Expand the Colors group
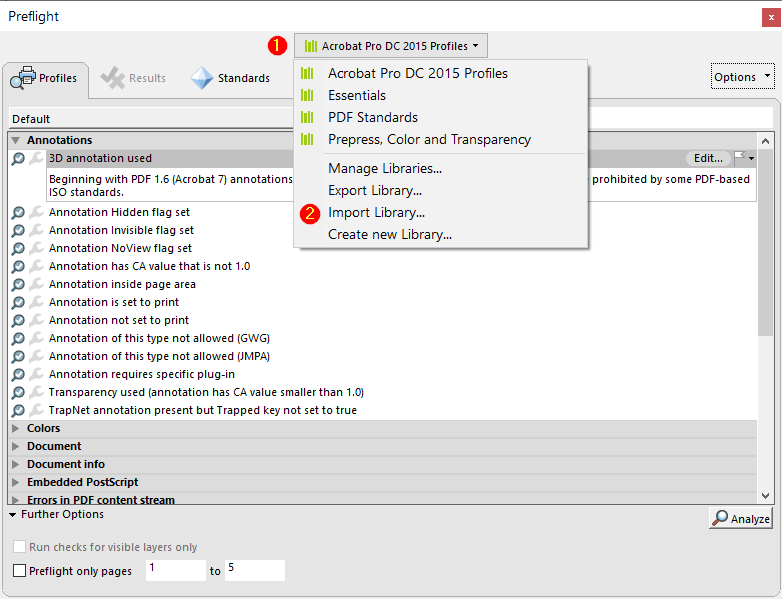The height and width of the screenshot is (599, 782). click(16, 429)
